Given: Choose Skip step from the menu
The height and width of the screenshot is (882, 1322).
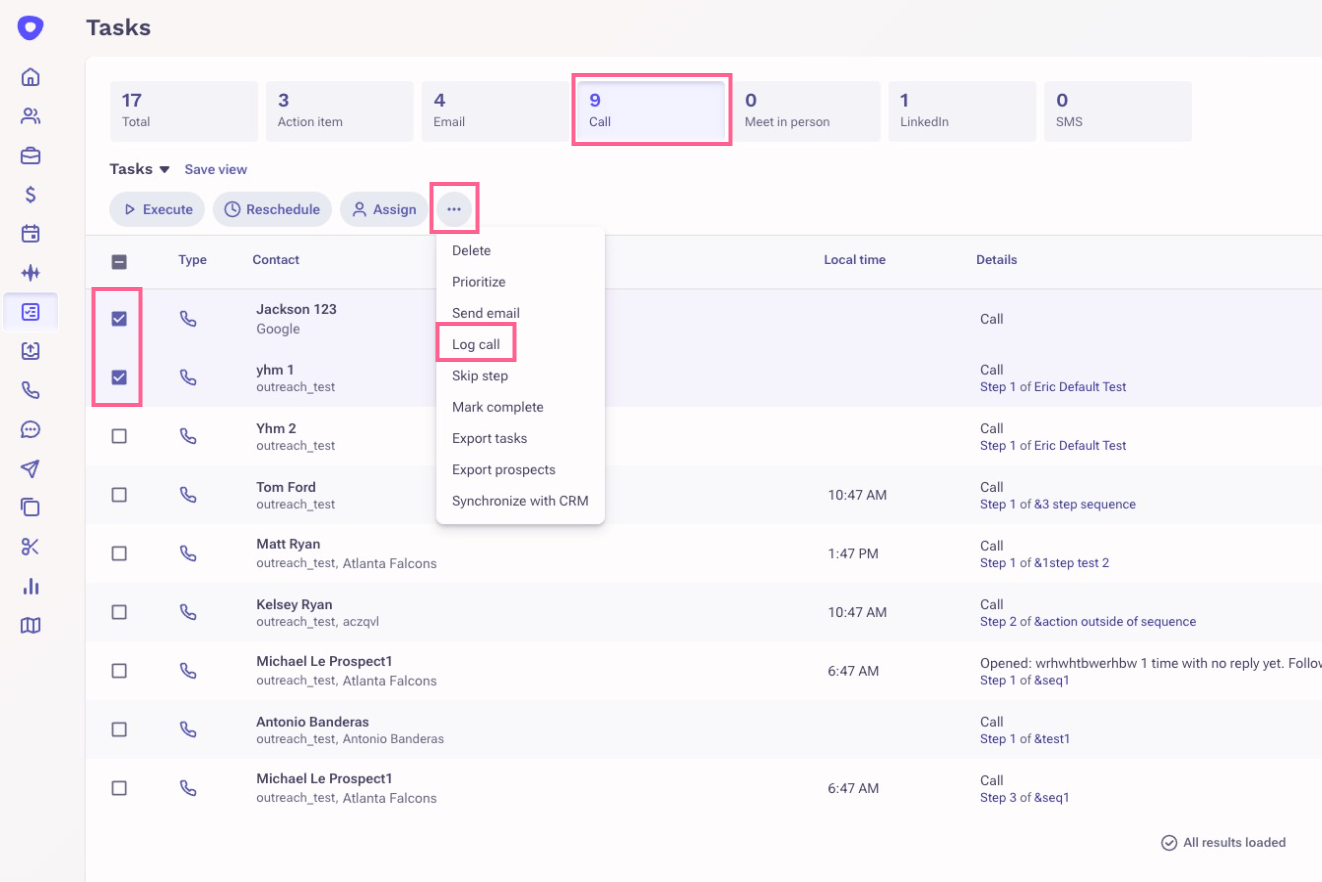Looking at the screenshot, I should [520, 376].
